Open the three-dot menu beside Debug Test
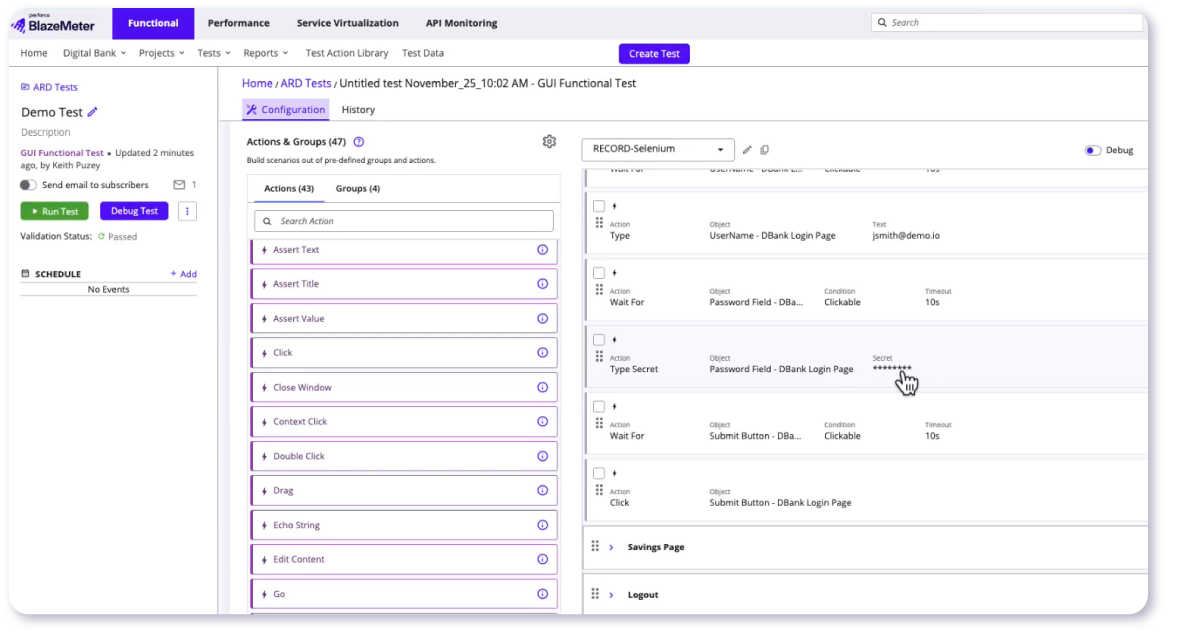 [x=187, y=210]
